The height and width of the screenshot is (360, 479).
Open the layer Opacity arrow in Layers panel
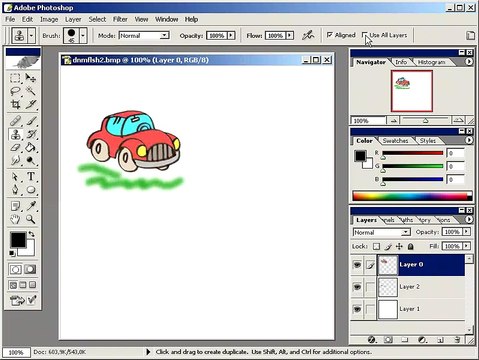(x=466, y=232)
